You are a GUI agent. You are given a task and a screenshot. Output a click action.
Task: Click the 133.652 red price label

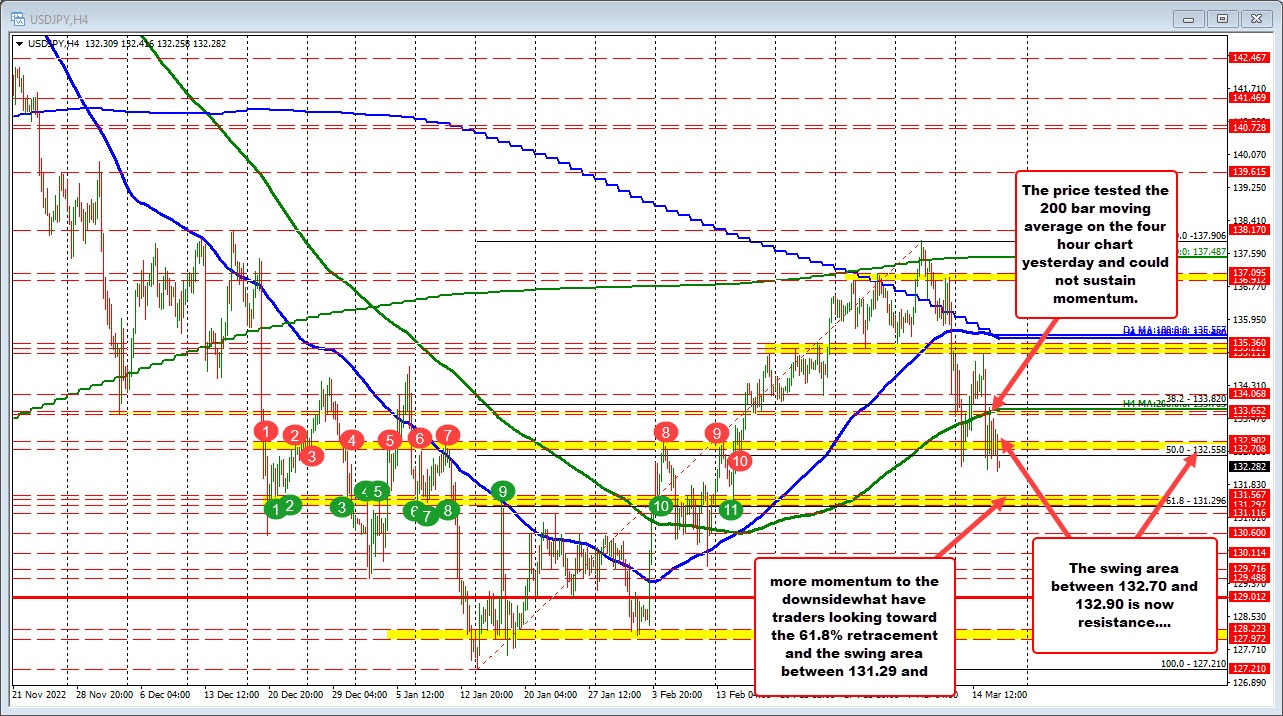[x=1247, y=410]
